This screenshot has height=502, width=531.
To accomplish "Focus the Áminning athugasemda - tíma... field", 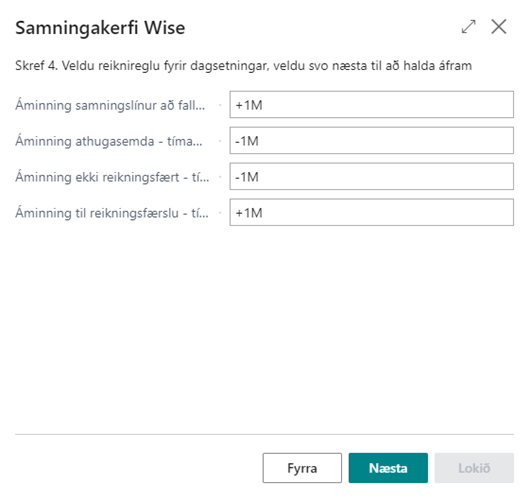I will pyautogui.click(x=371, y=141).
